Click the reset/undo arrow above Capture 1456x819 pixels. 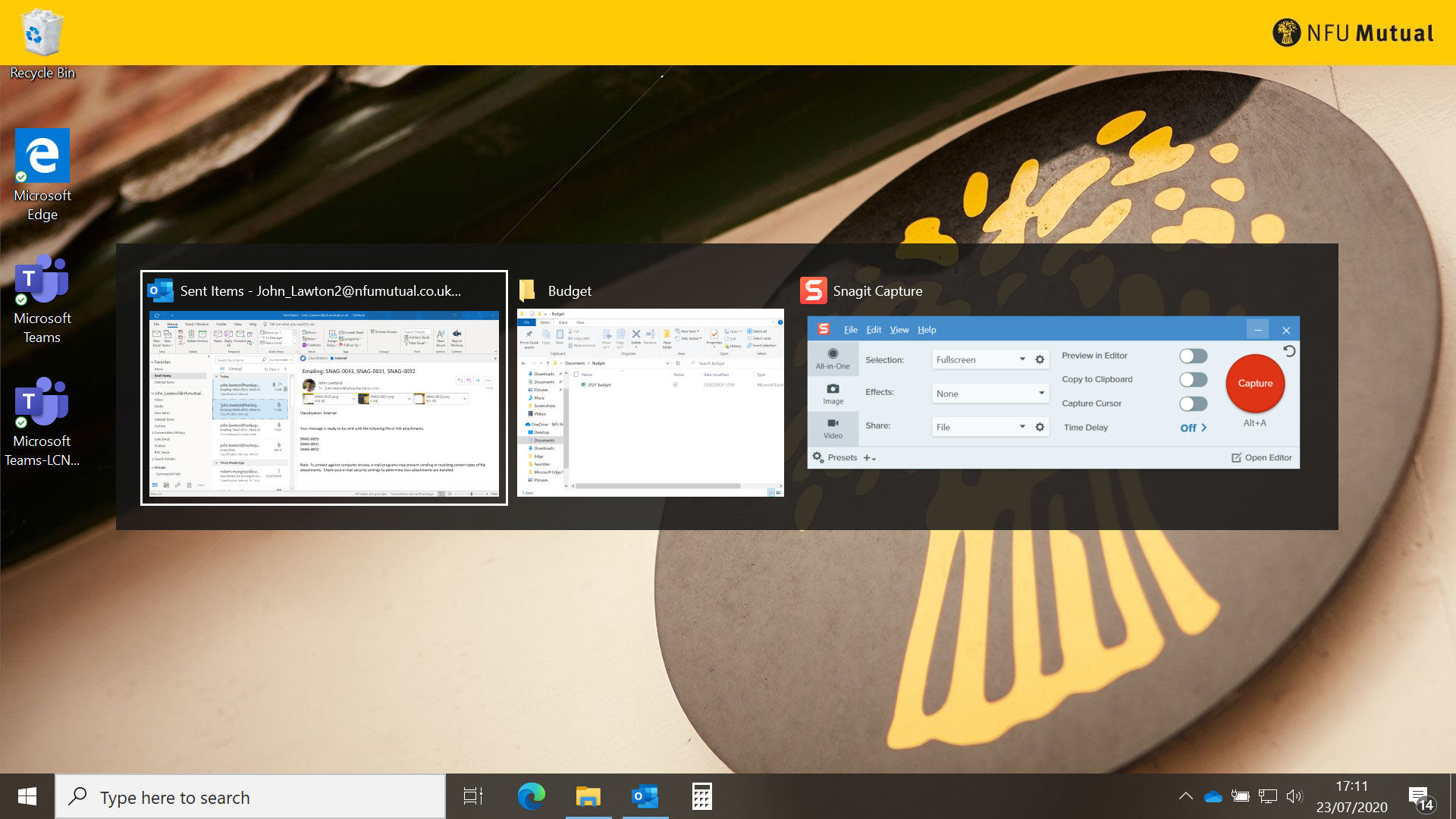click(1288, 351)
